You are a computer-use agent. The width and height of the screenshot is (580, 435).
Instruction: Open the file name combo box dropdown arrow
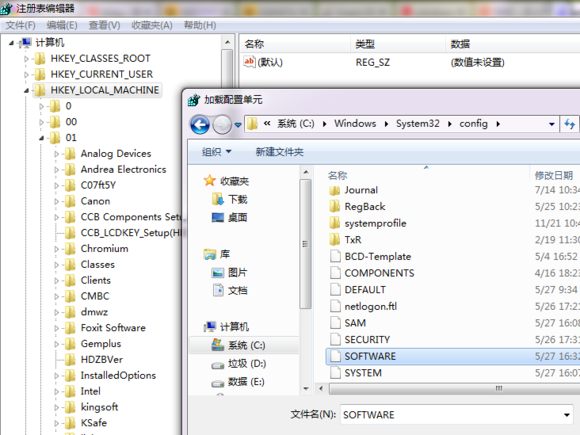(x=567, y=415)
